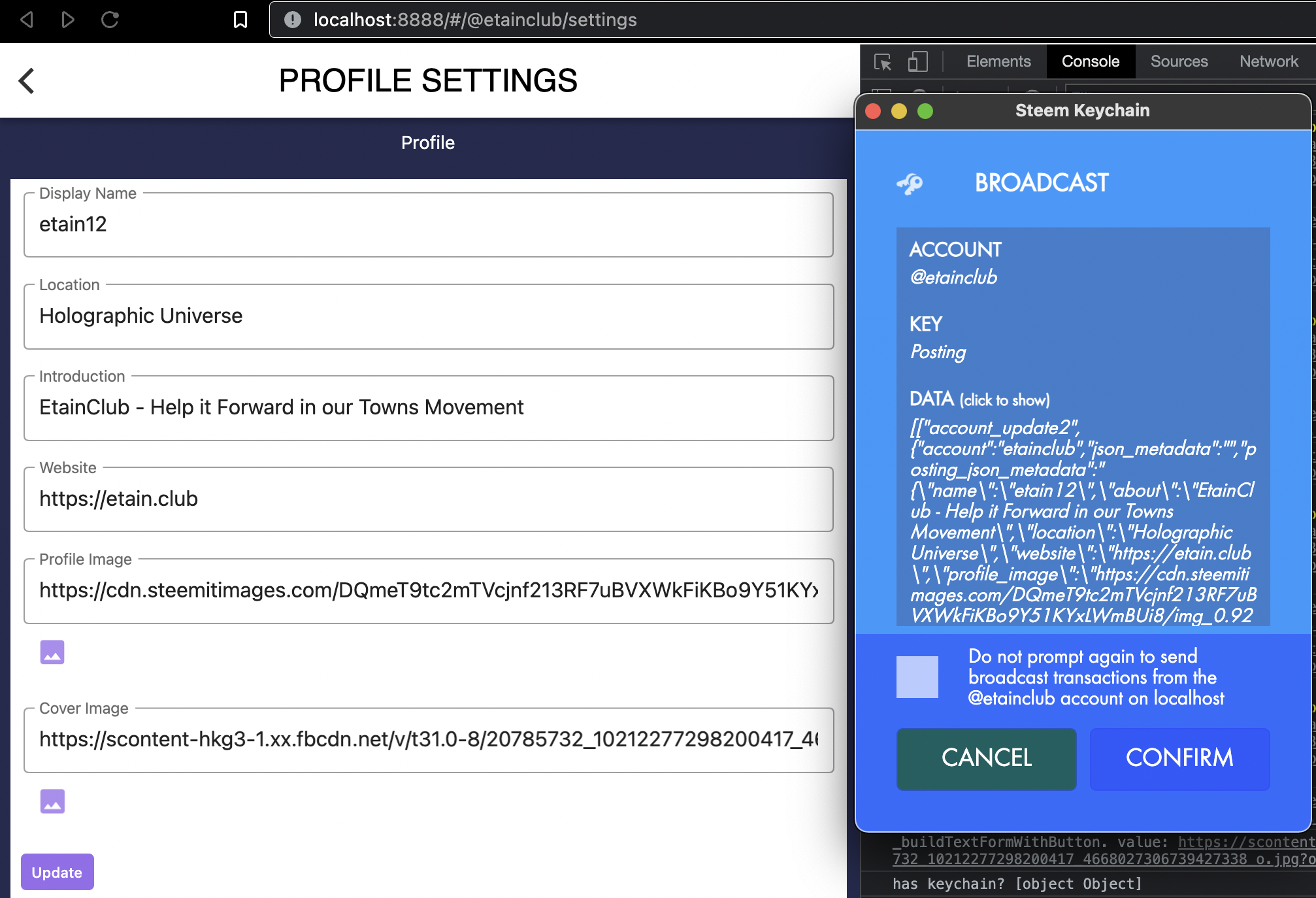
Task: Click the browser back arrow icon
Action: 26,20
